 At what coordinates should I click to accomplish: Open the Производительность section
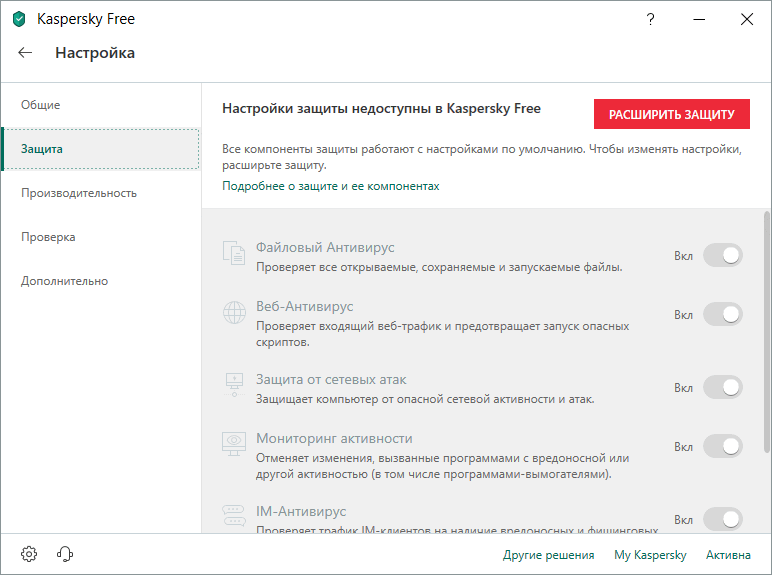coord(101,193)
